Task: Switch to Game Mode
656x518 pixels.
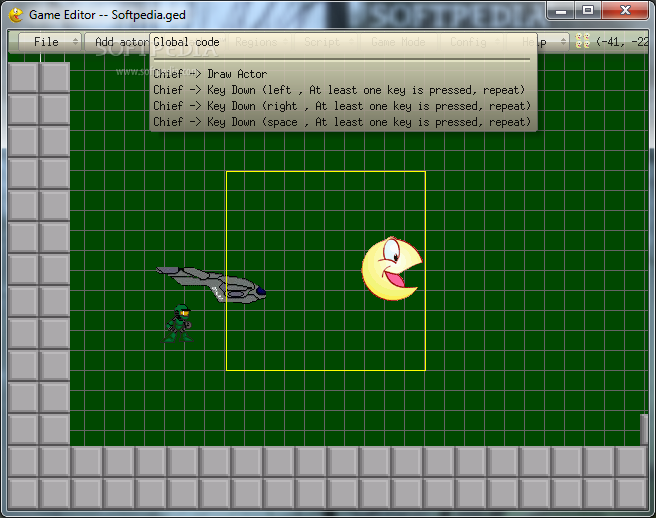Action: pos(397,42)
